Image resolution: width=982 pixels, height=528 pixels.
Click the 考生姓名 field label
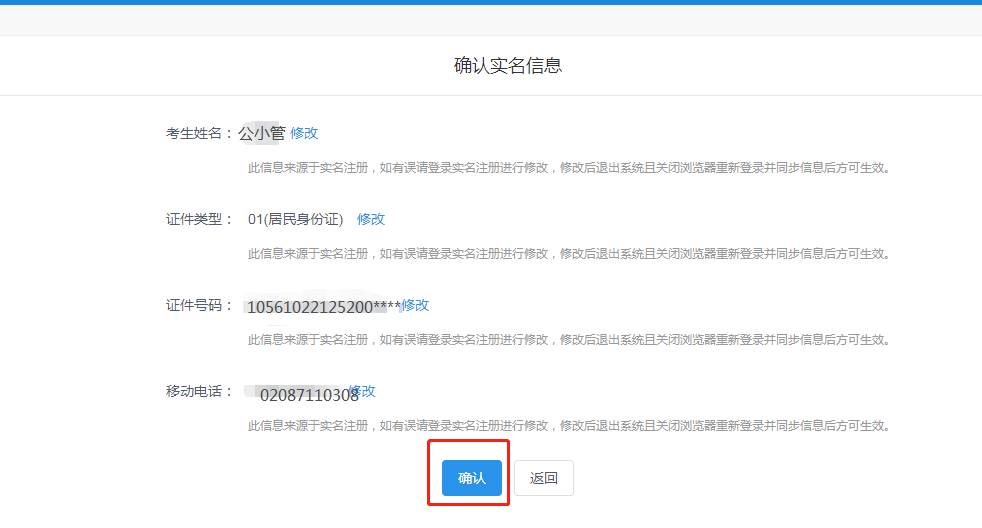point(199,133)
